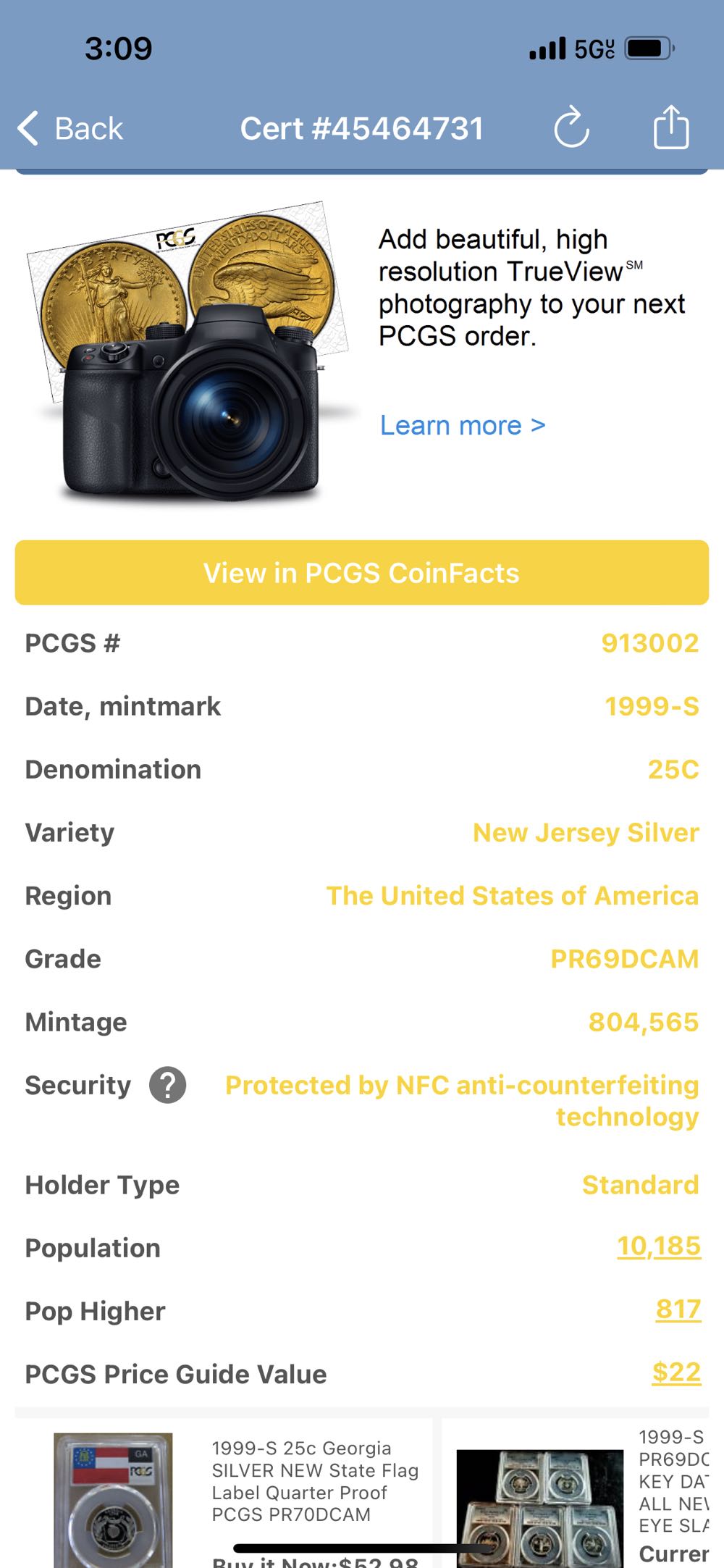The height and width of the screenshot is (1568, 724).
Task: Tap the 3:09 status bar clock
Action: pyautogui.click(x=119, y=49)
